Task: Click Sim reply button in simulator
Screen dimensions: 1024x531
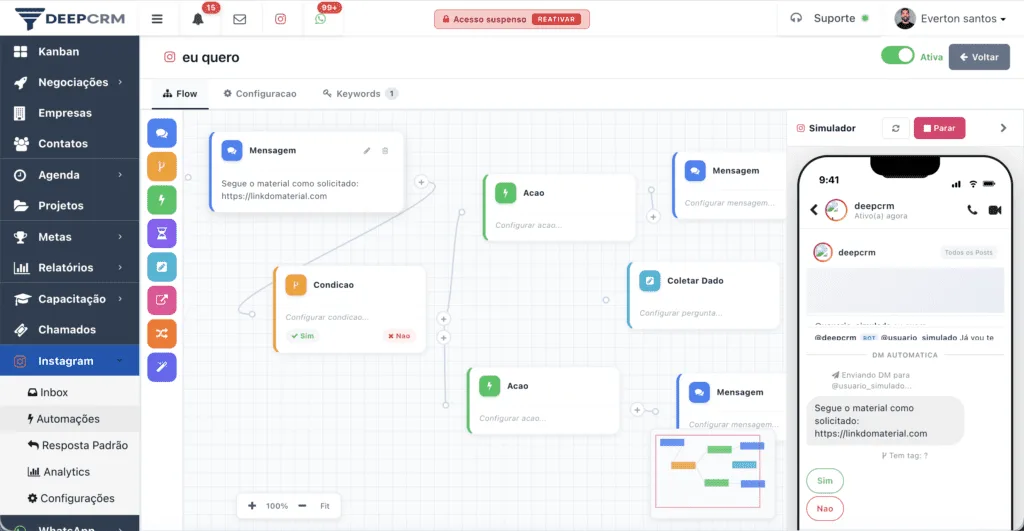Action: (x=825, y=481)
